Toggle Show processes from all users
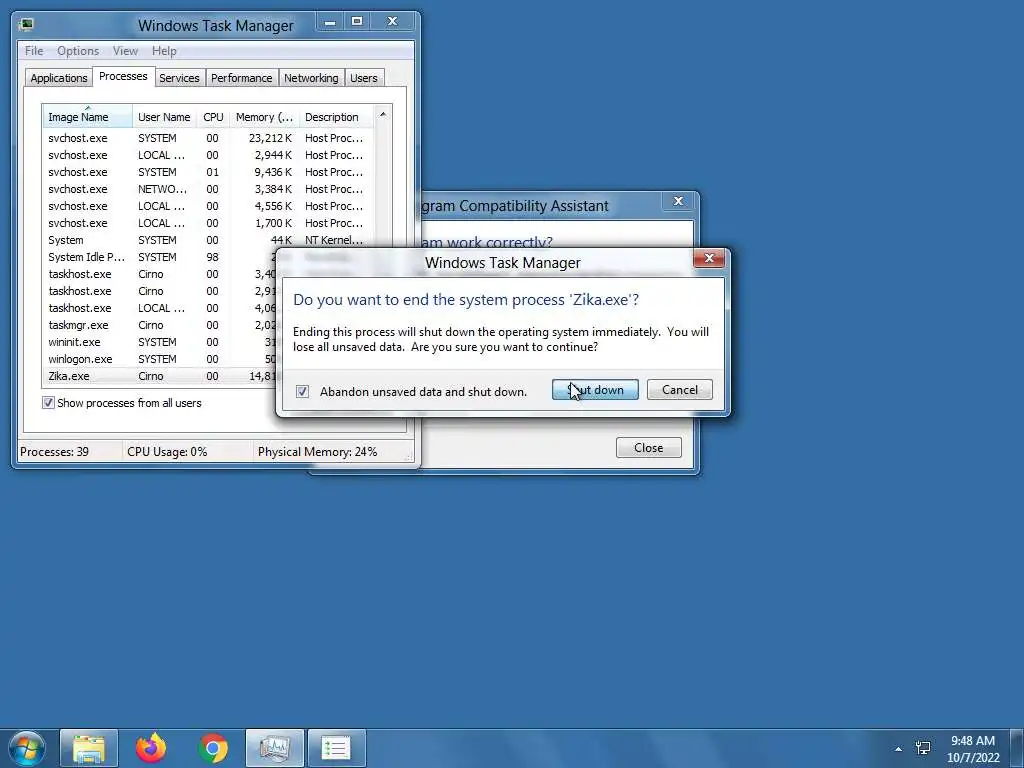The width and height of the screenshot is (1024, 768). (48, 403)
